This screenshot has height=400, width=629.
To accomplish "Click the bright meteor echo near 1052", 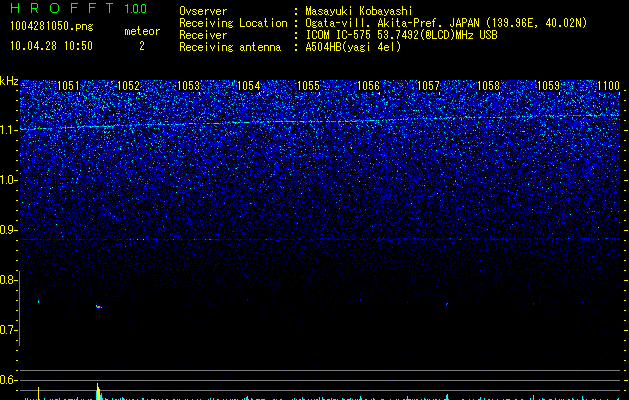I will point(98,307).
